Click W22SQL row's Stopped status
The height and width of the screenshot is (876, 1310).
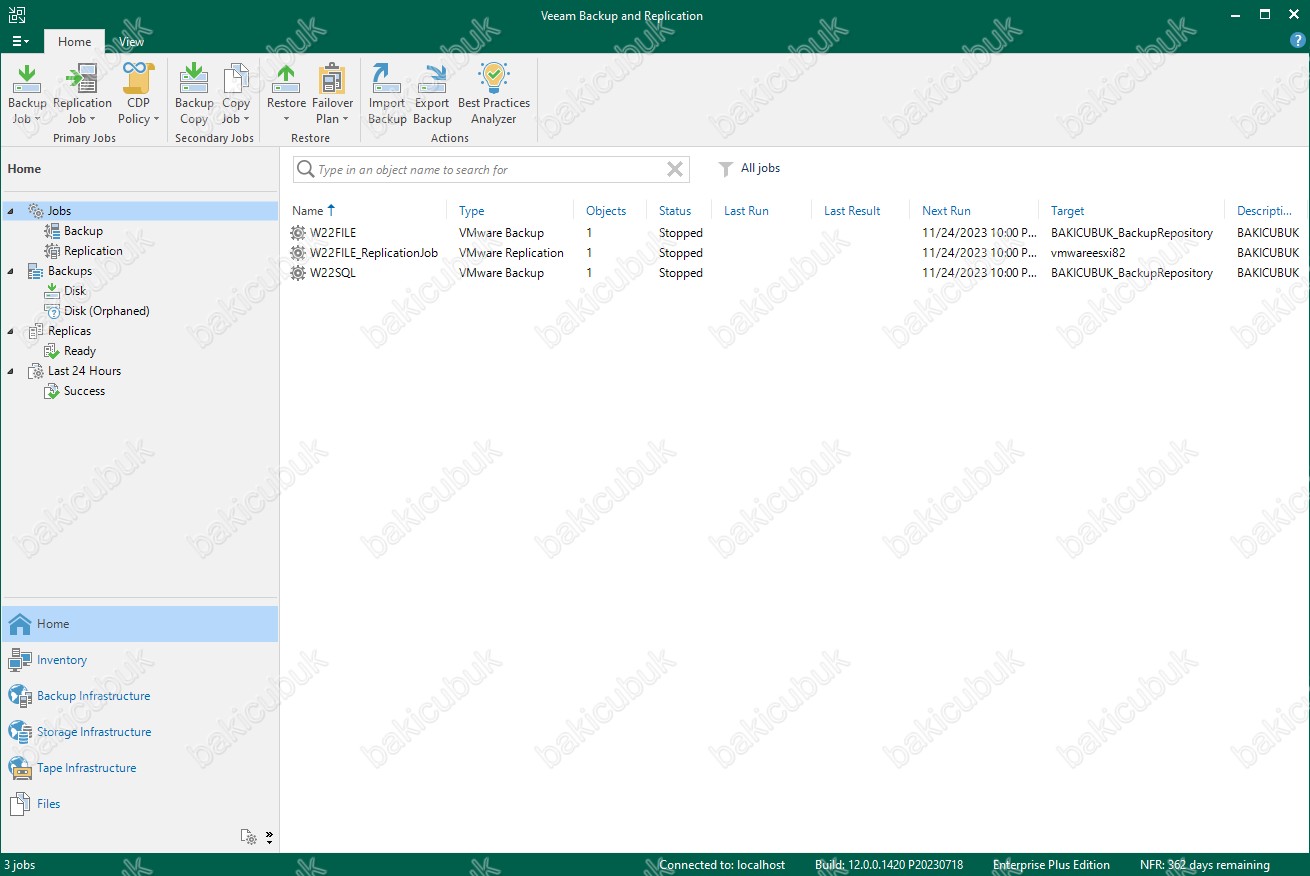[681, 273]
